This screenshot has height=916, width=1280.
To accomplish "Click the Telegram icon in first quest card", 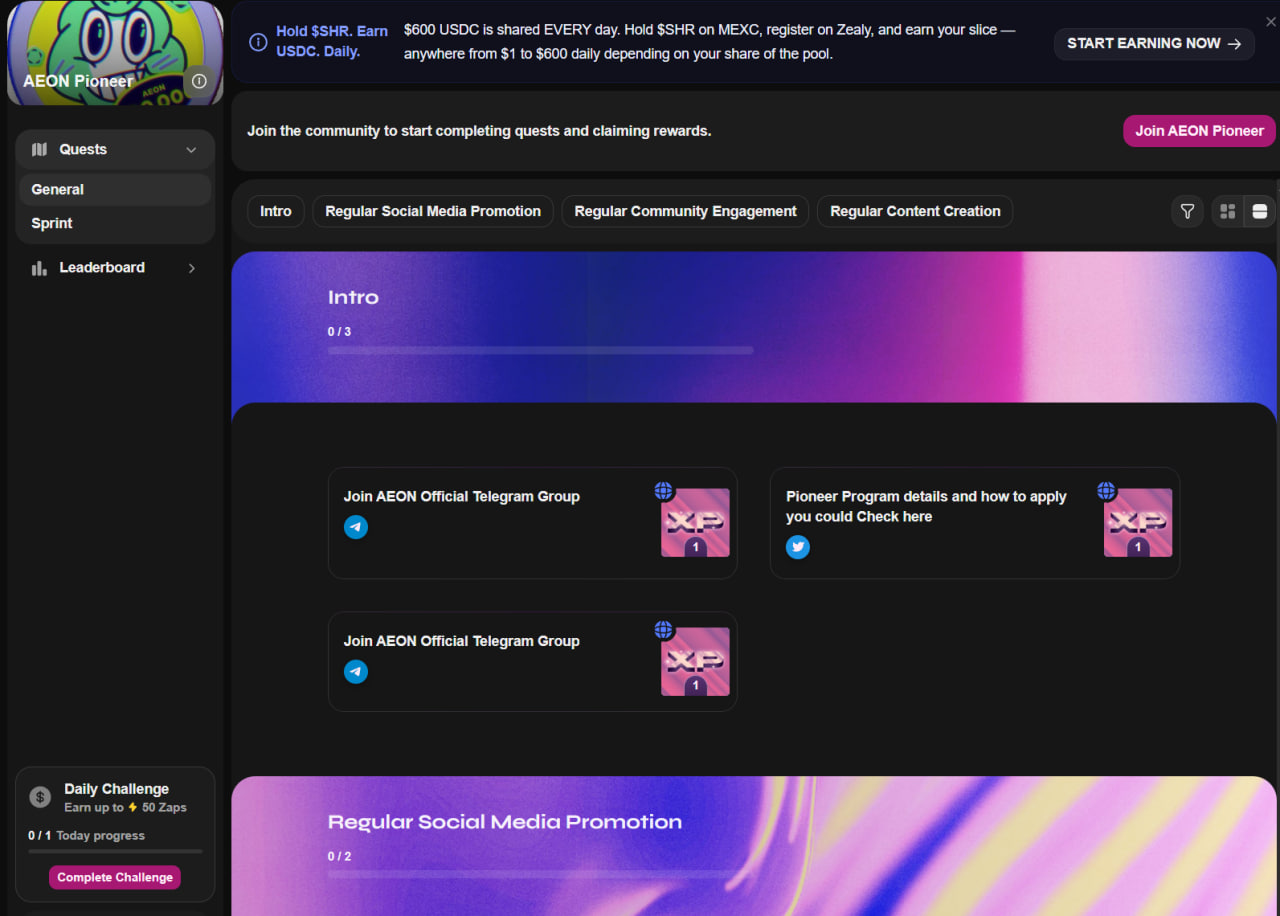I will point(356,527).
